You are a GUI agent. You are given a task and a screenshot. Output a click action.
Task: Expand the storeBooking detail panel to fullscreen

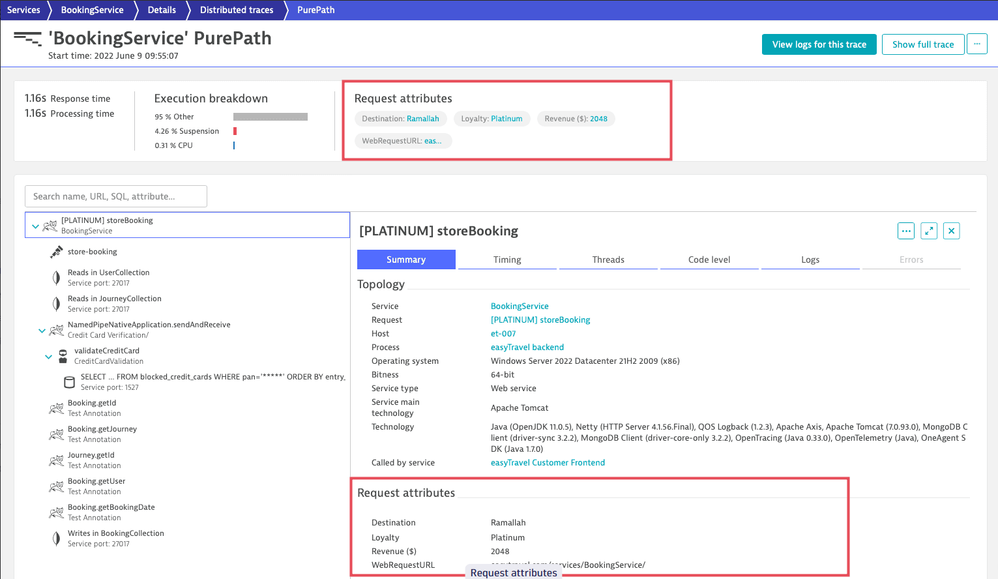pos(929,231)
